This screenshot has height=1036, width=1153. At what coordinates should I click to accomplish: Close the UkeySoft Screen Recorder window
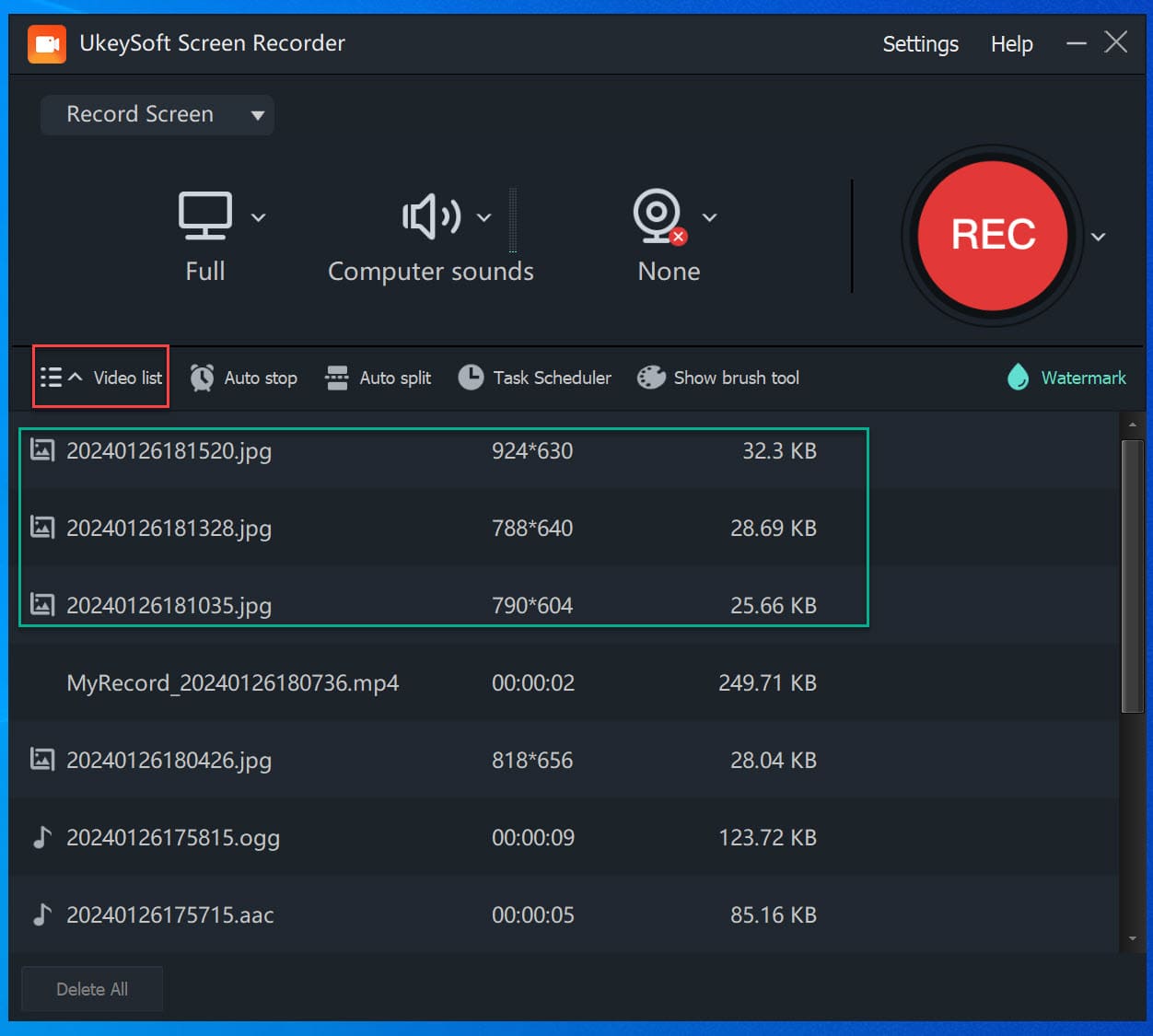(x=1115, y=42)
